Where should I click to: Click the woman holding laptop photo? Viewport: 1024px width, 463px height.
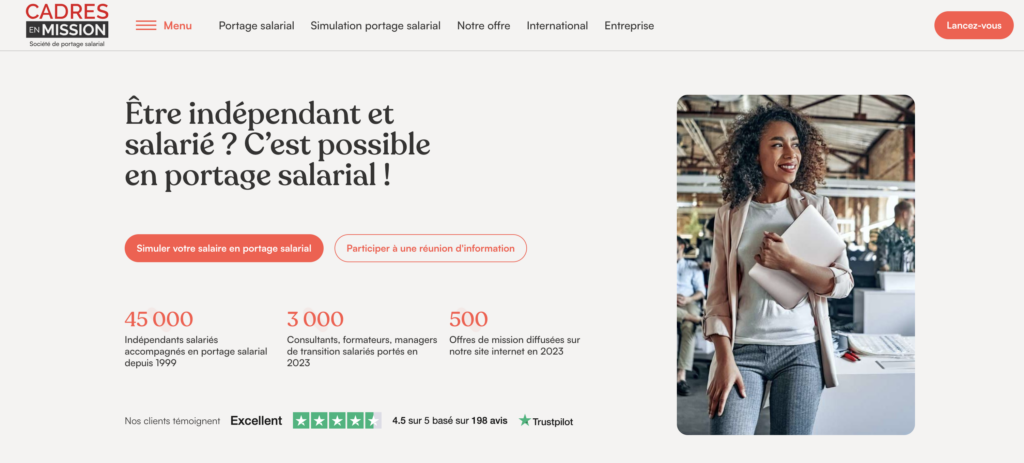pos(795,264)
